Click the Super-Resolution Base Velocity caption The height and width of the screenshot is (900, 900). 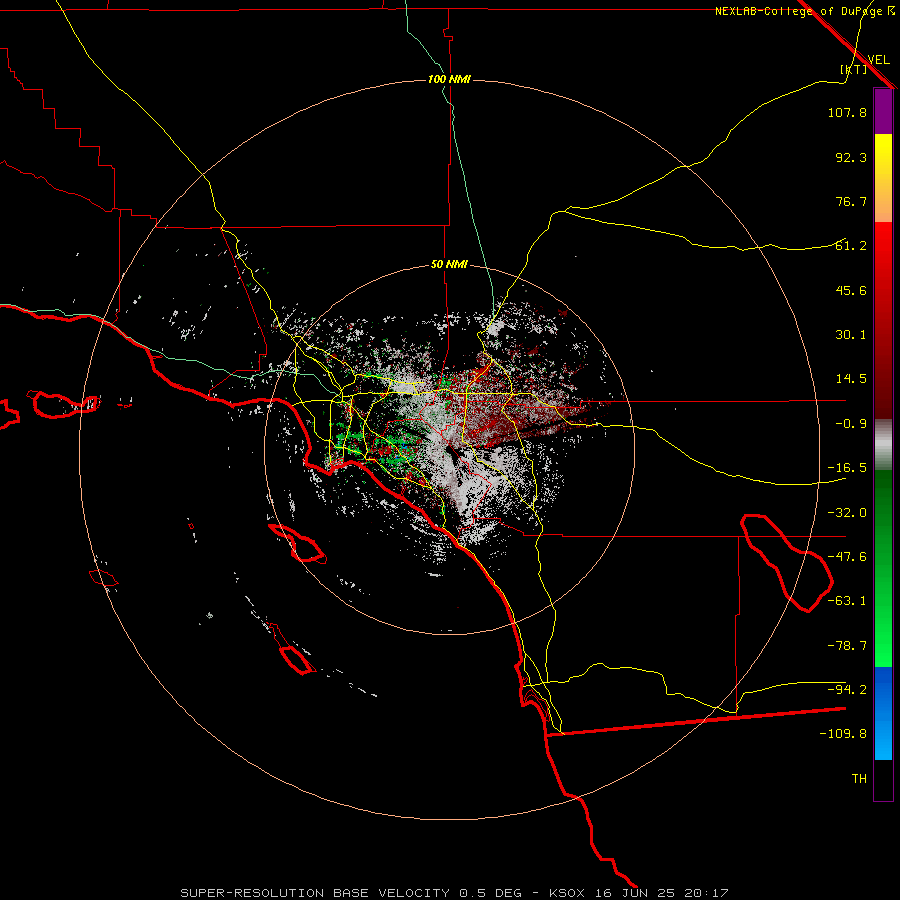click(455, 893)
